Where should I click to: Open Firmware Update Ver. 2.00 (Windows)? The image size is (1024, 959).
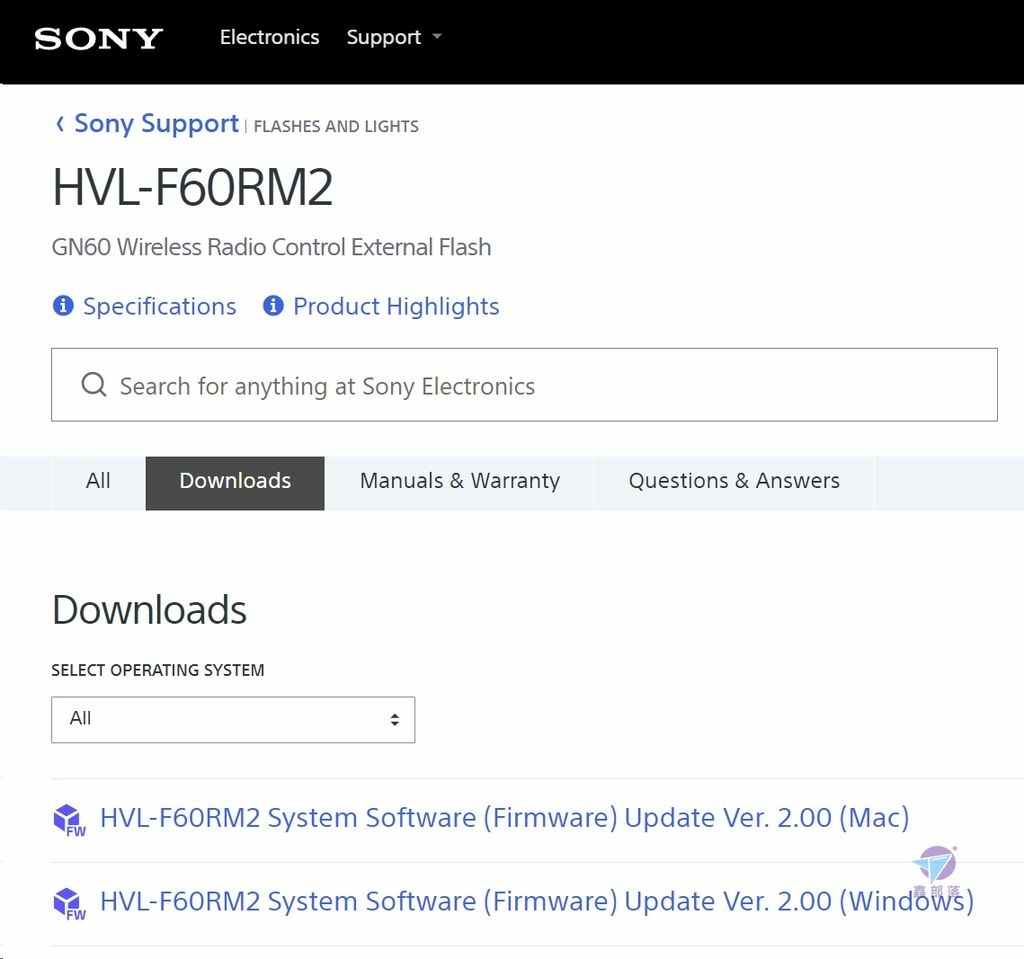point(537,901)
